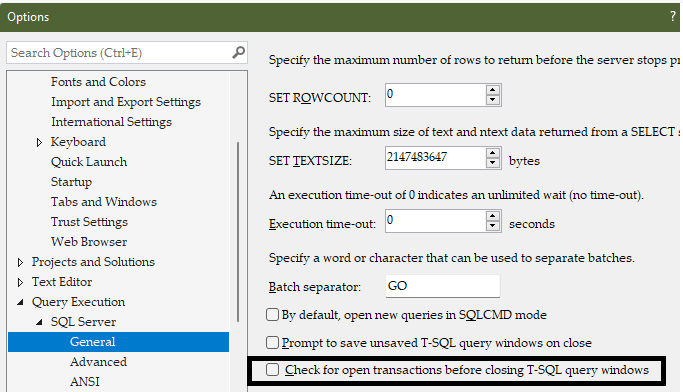Screen dimensions: 683x392
Task: Select the ANSI options page
Action: [x=85, y=382]
